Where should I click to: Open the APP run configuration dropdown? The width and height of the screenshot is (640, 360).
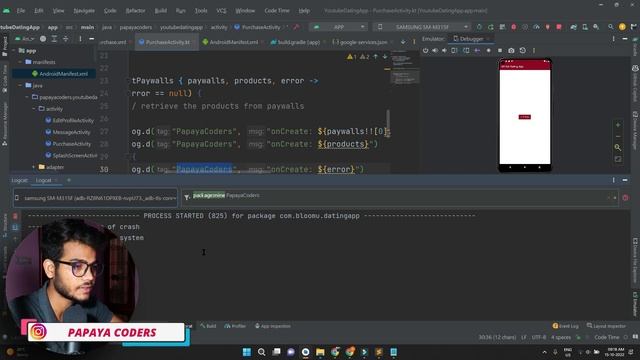[x=338, y=27]
